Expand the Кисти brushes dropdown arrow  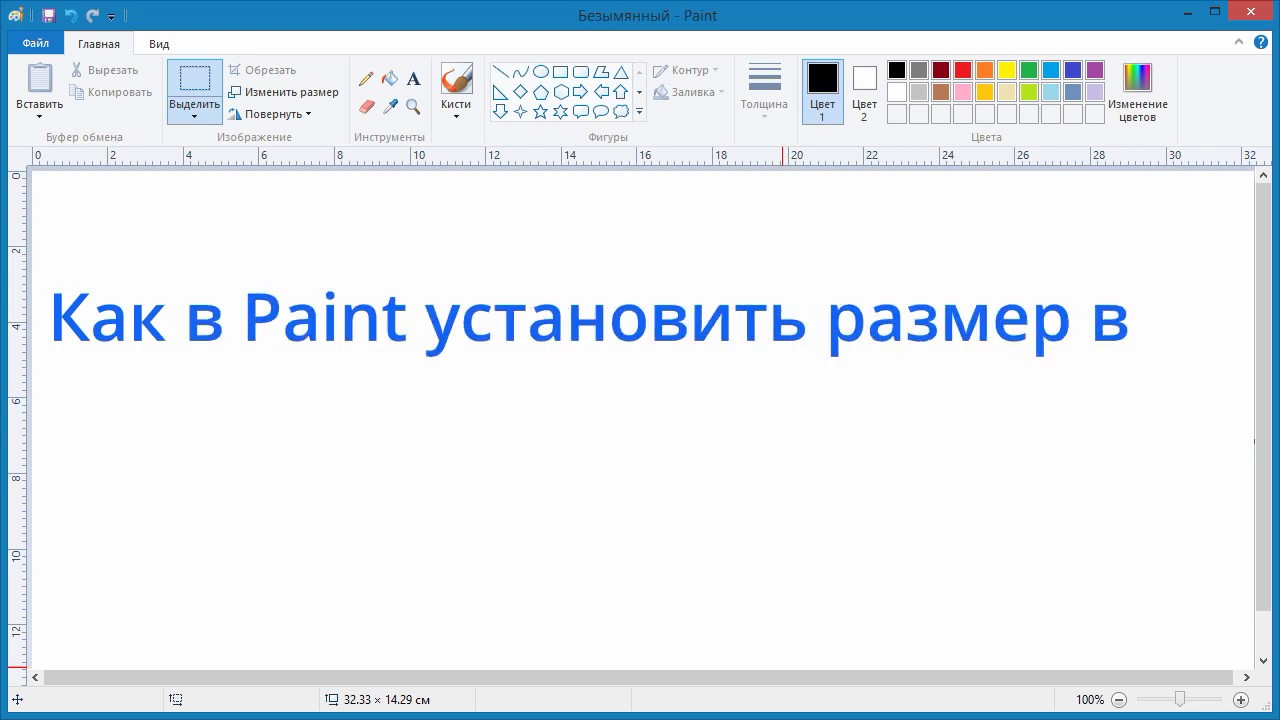pyautogui.click(x=456, y=116)
